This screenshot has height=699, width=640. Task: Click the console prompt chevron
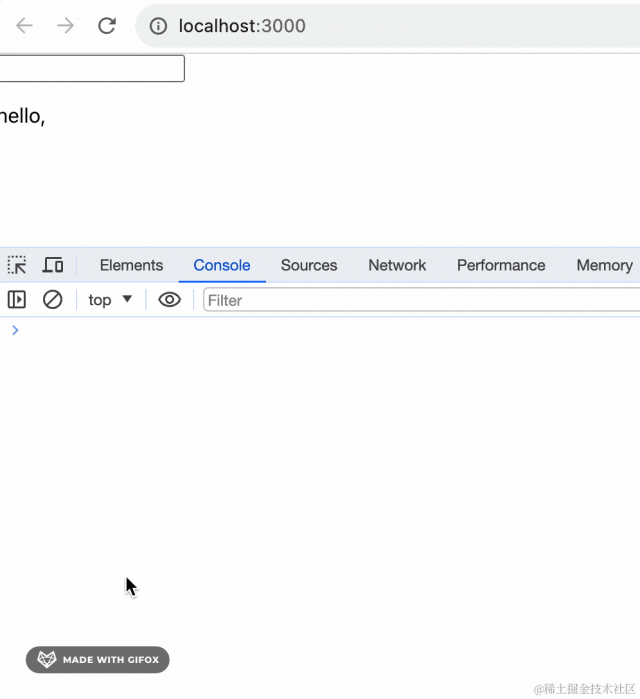(x=15, y=330)
